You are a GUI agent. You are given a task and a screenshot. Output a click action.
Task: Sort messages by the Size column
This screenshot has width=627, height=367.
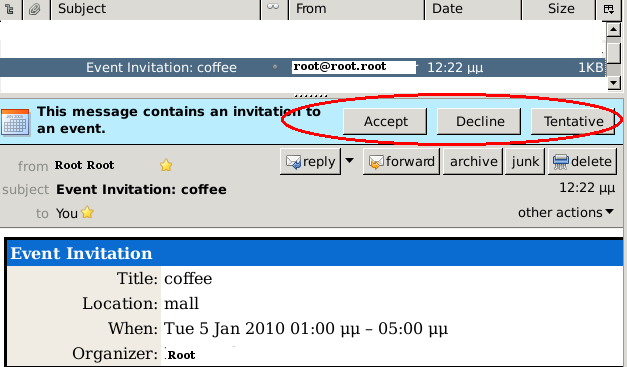tap(559, 9)
